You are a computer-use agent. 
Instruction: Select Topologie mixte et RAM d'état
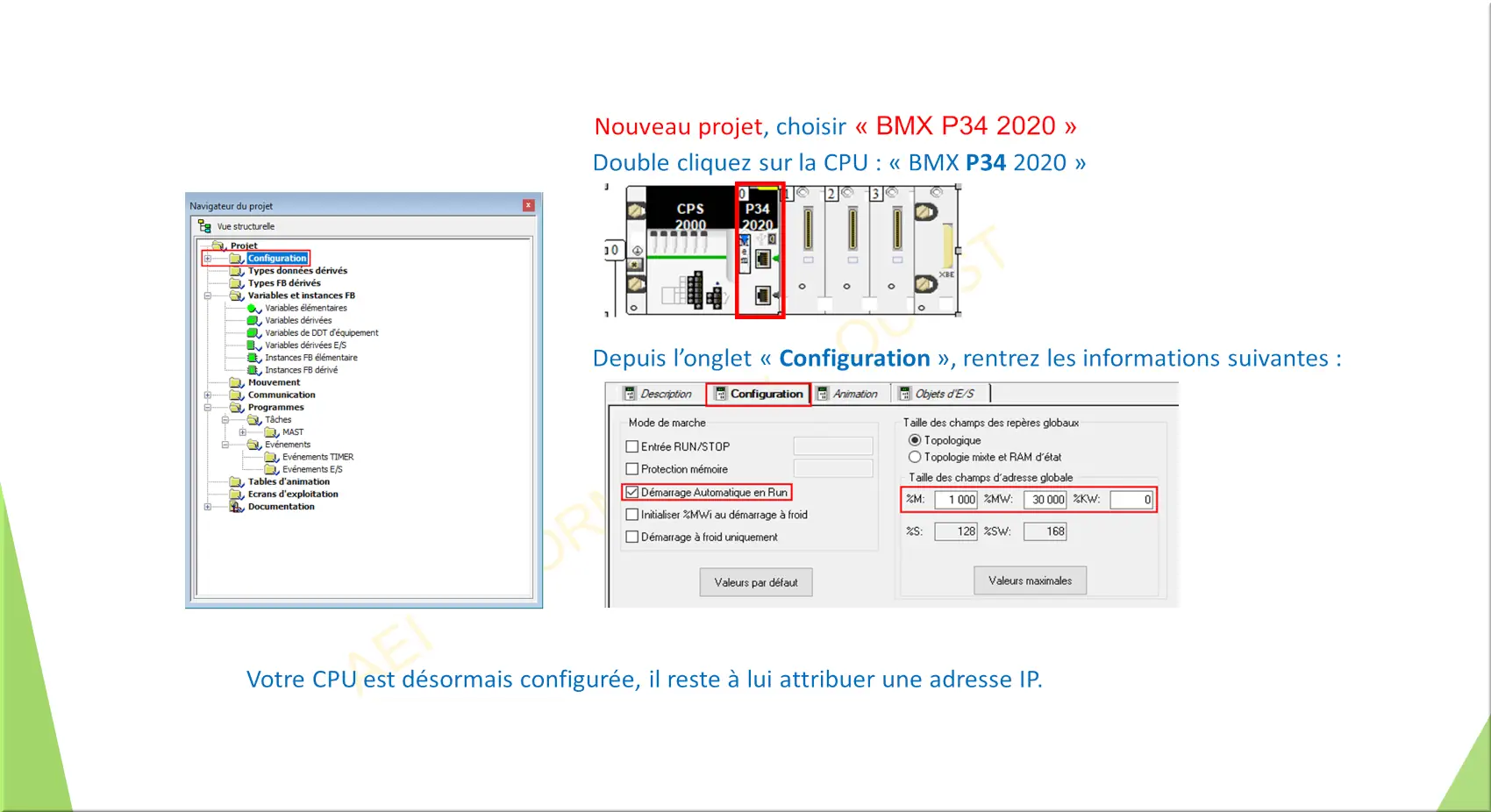[915, 457]
